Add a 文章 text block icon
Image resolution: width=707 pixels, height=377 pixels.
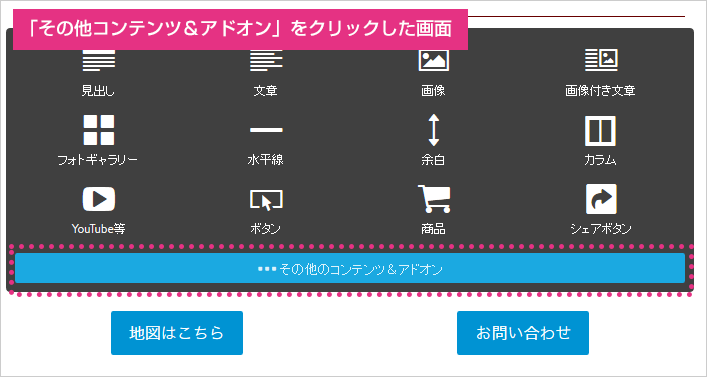click(x=266, y=60)
